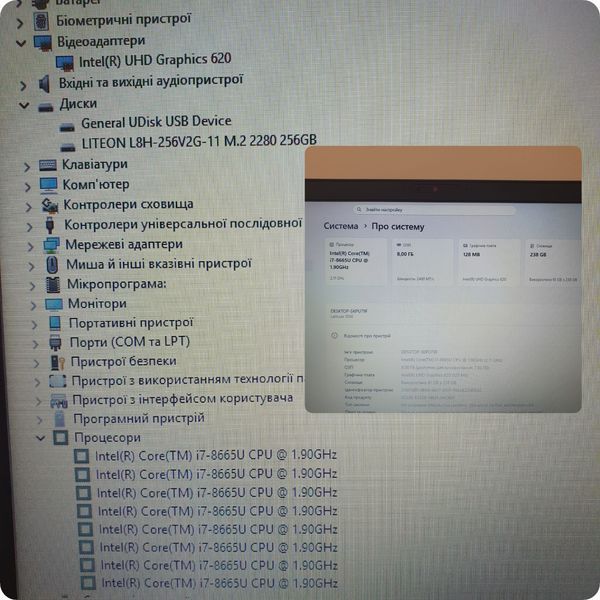Screen dimensions: 600x600
Task: Select the topmost Intel(R) Core(TM) i7-8665U processor entry
Action: [x=216, y=455]
